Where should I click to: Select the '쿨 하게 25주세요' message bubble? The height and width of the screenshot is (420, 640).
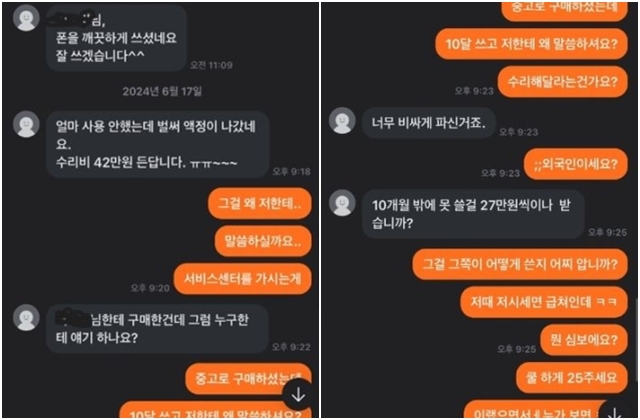click(x=572, y=378)
